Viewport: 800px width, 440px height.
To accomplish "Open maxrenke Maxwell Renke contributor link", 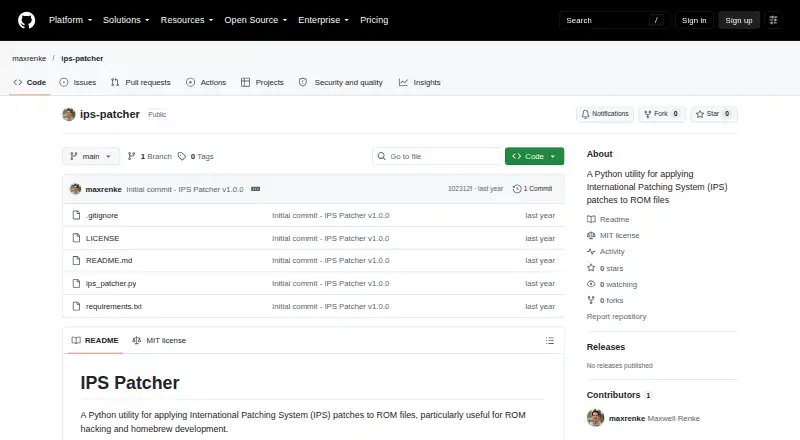I will (655, 418).
